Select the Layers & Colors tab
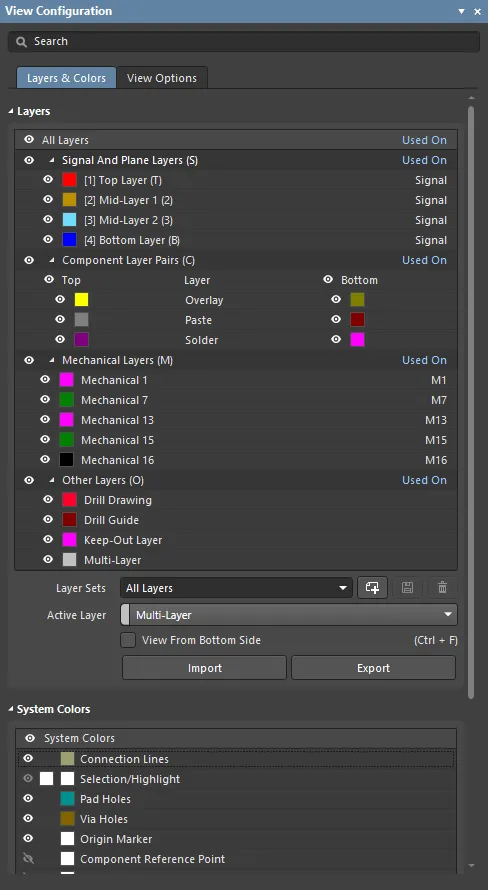Screen dimensions: 488x890 click(66, 78)
